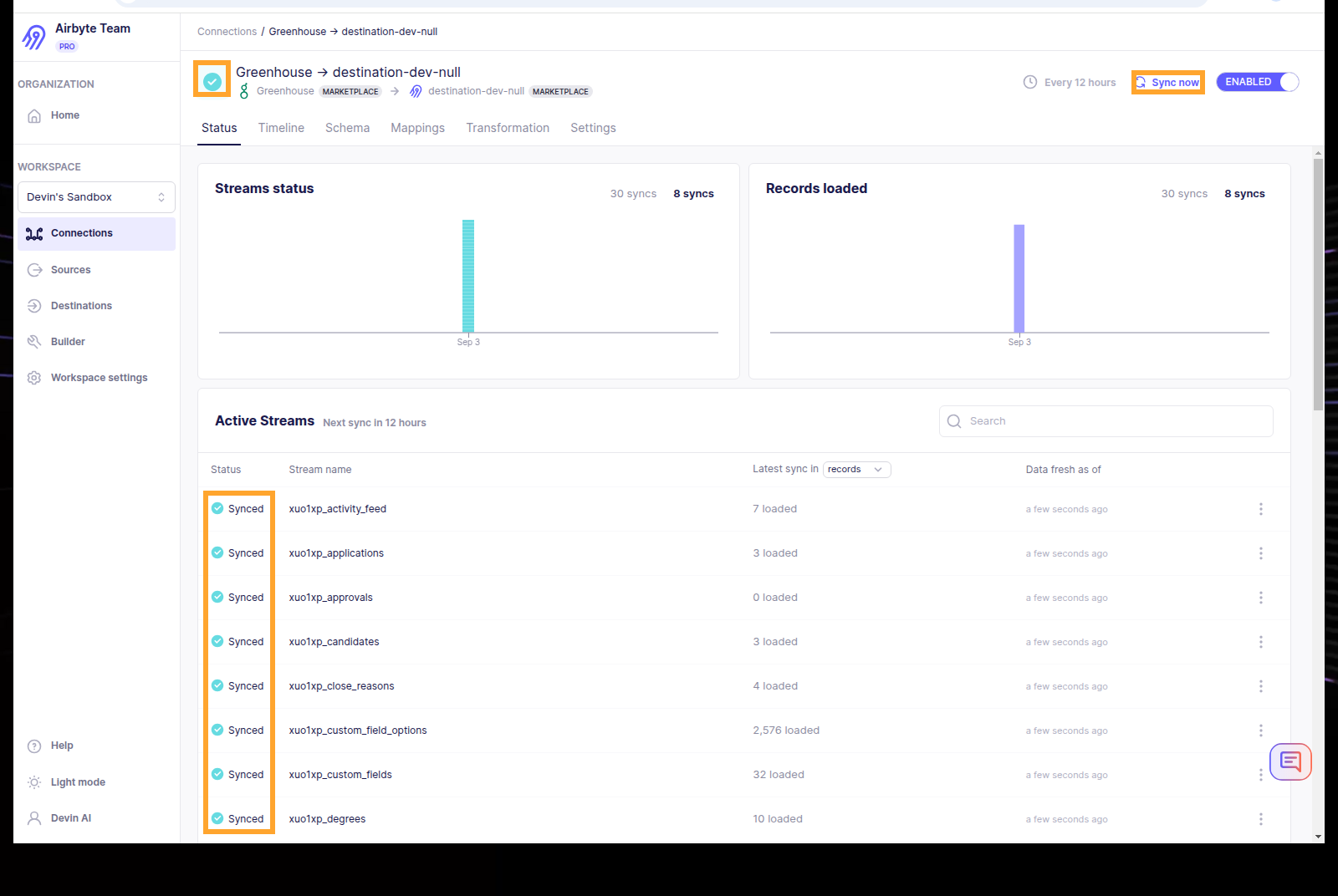1338x896 pixels.
Task: Click the 2,576 loaded record count
Action: 786,731
